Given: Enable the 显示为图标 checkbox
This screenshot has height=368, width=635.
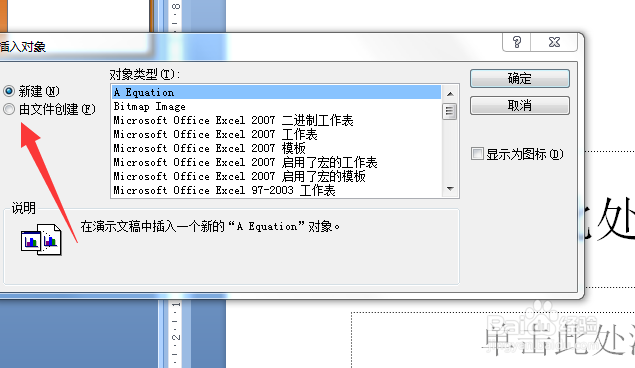Looking at the screenshot, I should coord(477,154).
